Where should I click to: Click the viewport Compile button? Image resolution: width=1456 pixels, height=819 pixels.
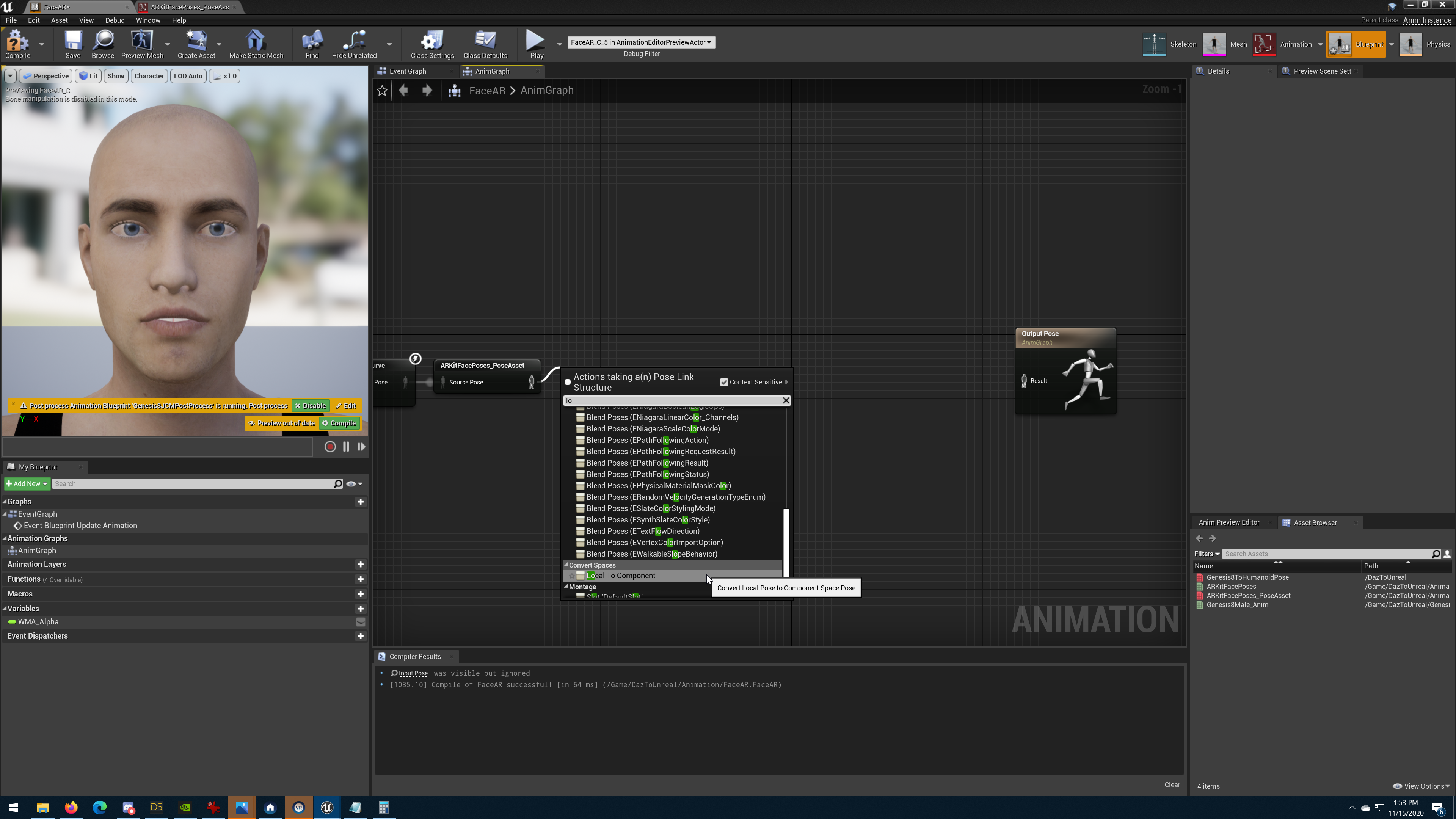pos(339,424)
